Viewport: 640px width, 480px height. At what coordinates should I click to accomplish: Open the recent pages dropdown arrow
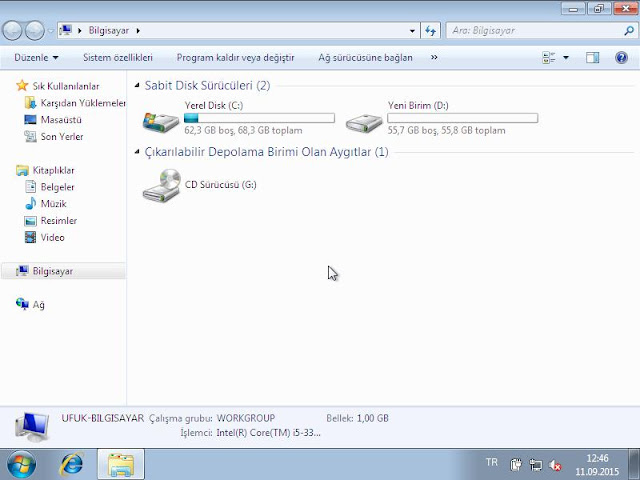[51, 31]
